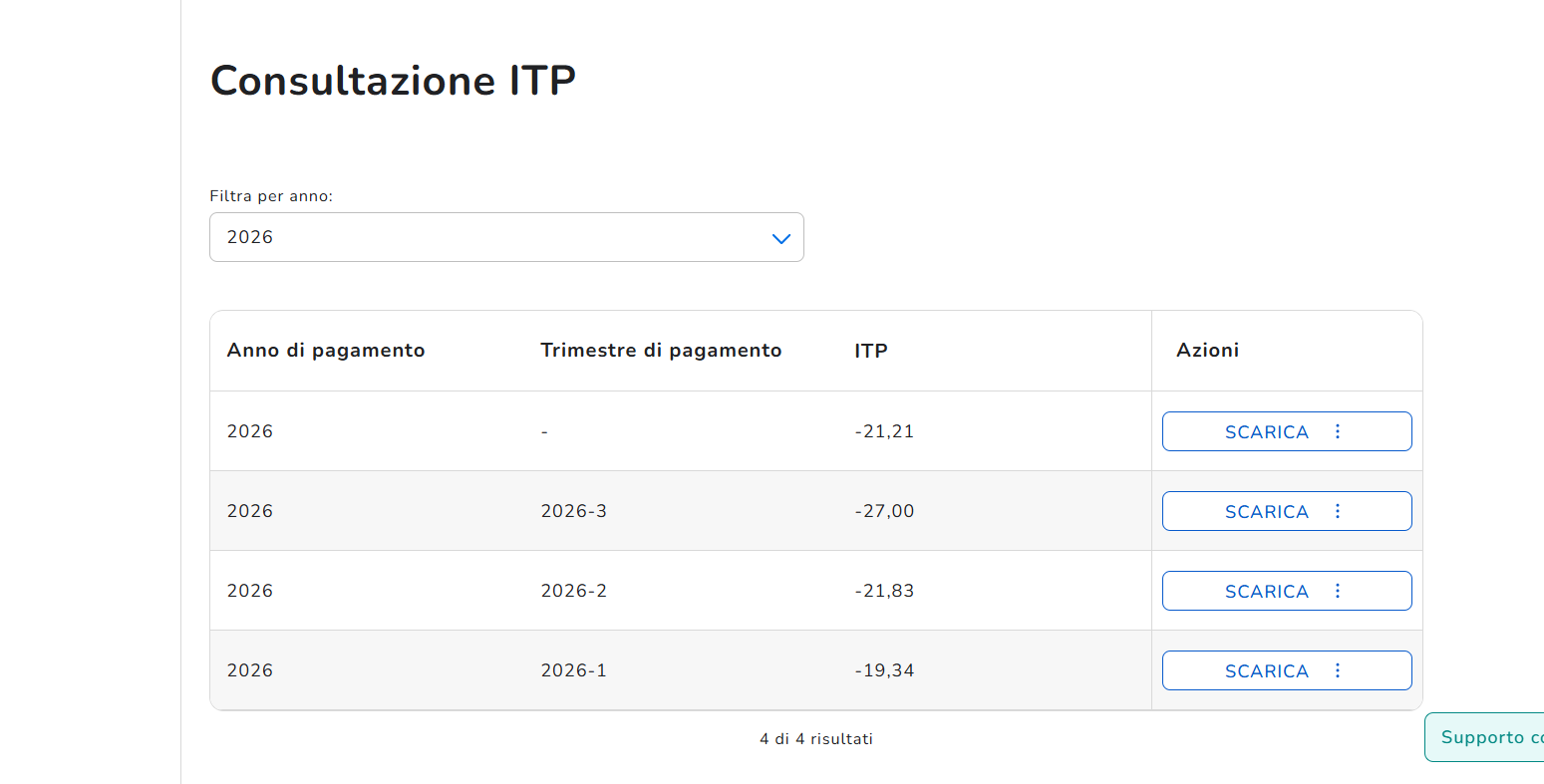Click the Anno di pagamento column header
Viewport: 1544px width, 784px height.
coord(326,351)
